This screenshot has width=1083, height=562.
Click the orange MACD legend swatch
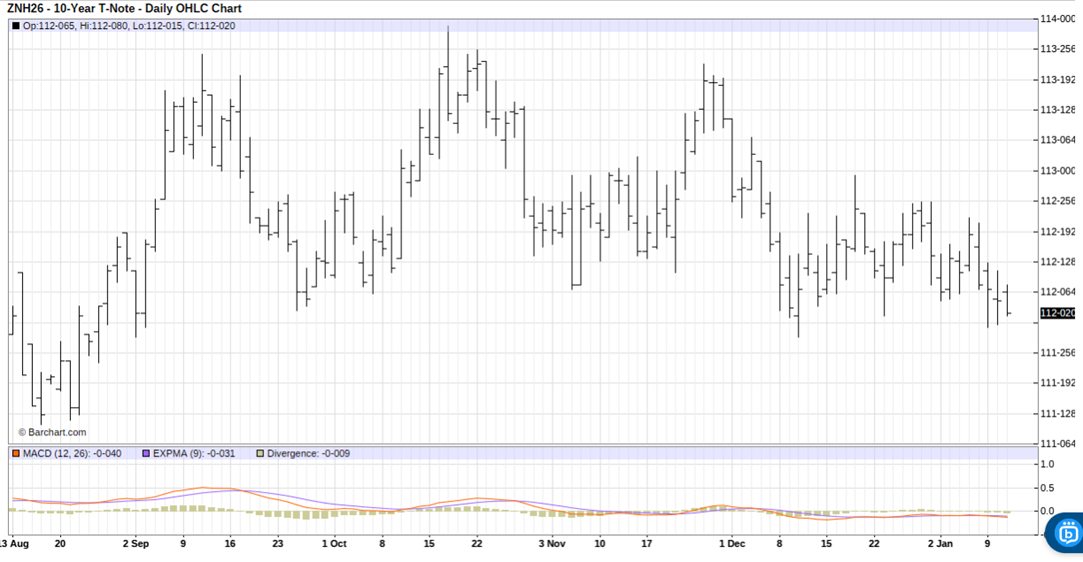16,454
